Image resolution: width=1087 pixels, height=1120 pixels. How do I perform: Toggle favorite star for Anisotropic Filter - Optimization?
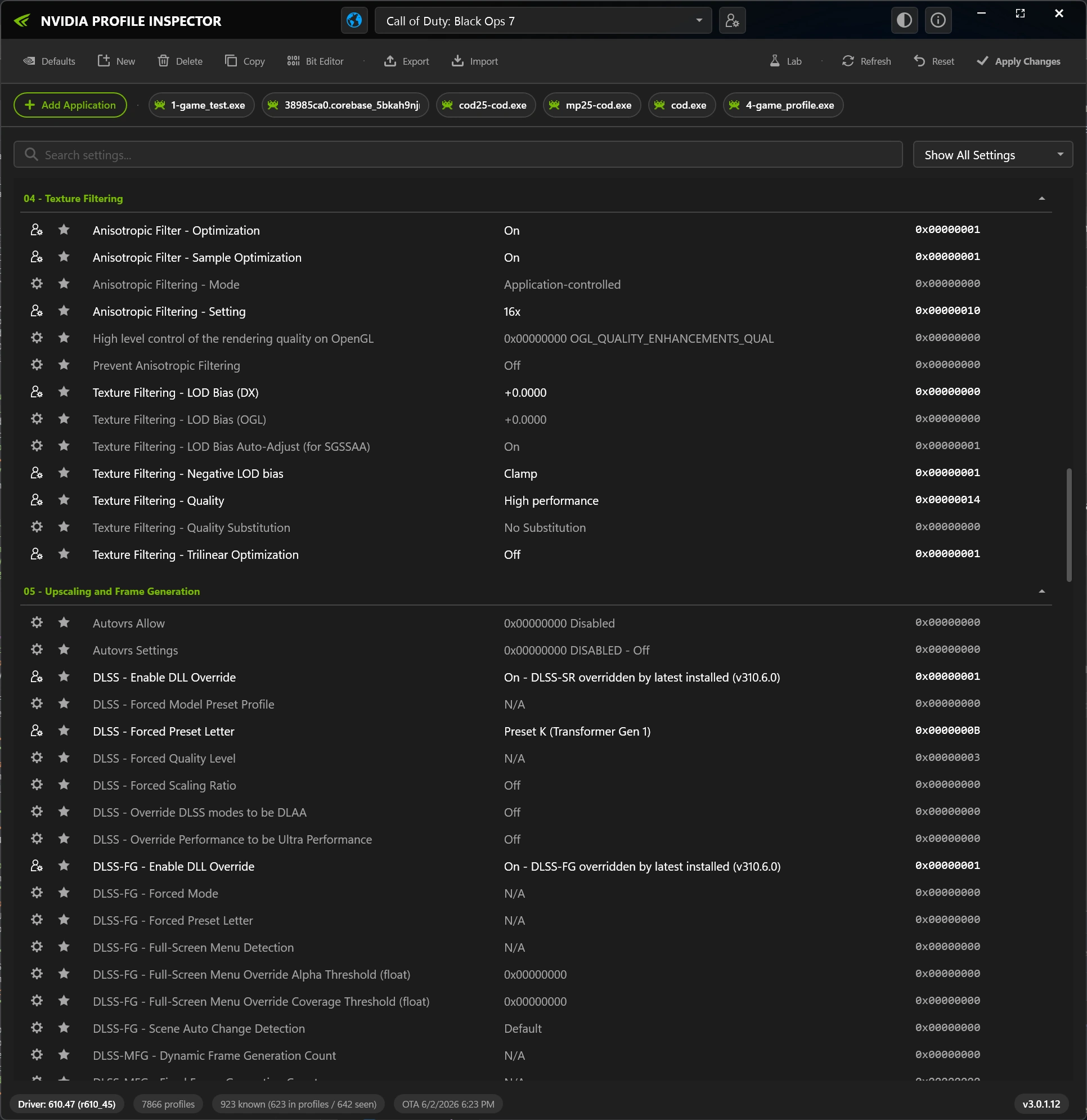64,230
